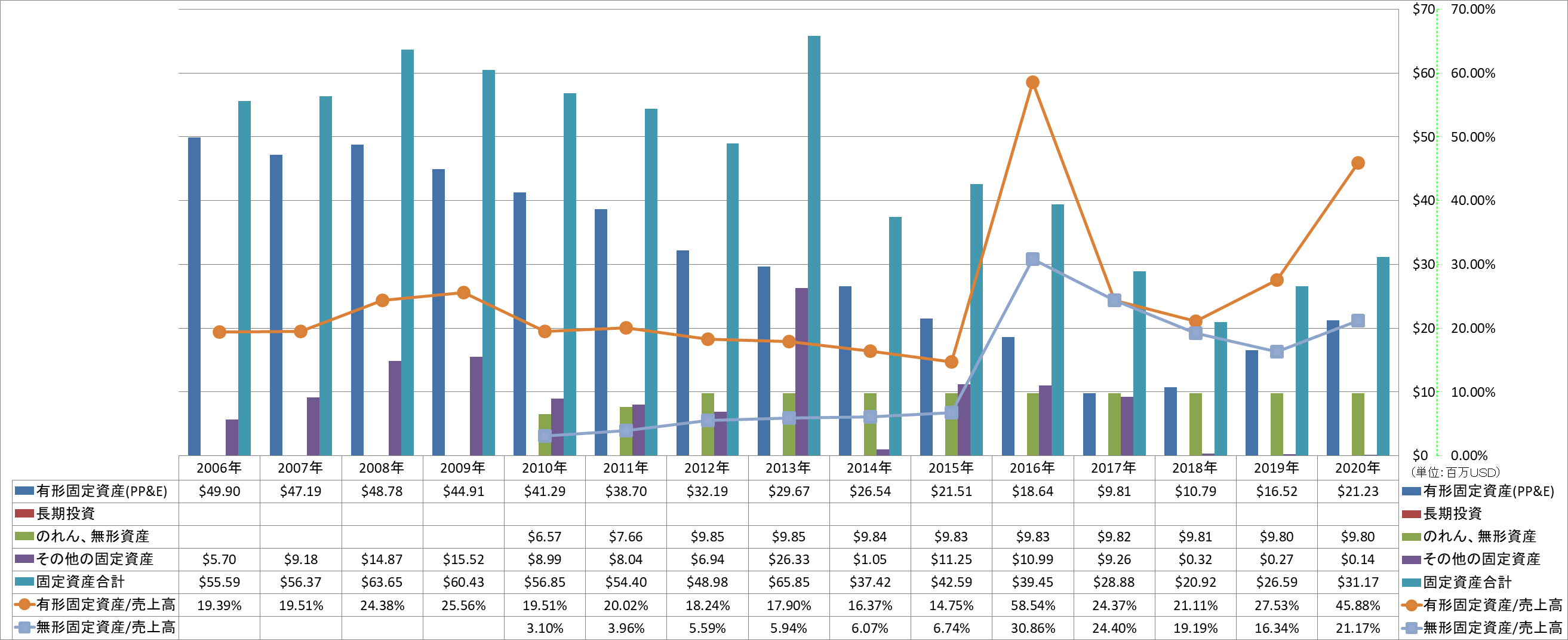The image size is (1568, 640).
Task: Click the 2013年 column header
Action: [x=789, y=468]
